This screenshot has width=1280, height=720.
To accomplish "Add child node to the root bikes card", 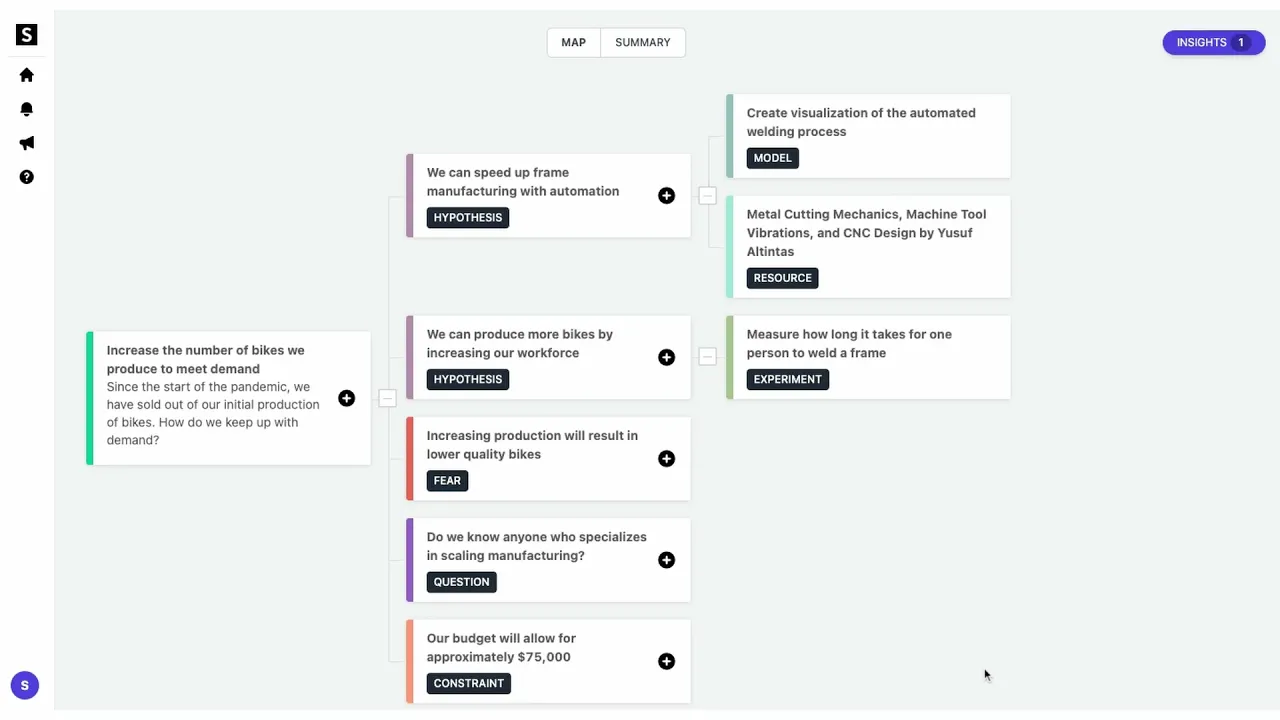I will point(346,398).
